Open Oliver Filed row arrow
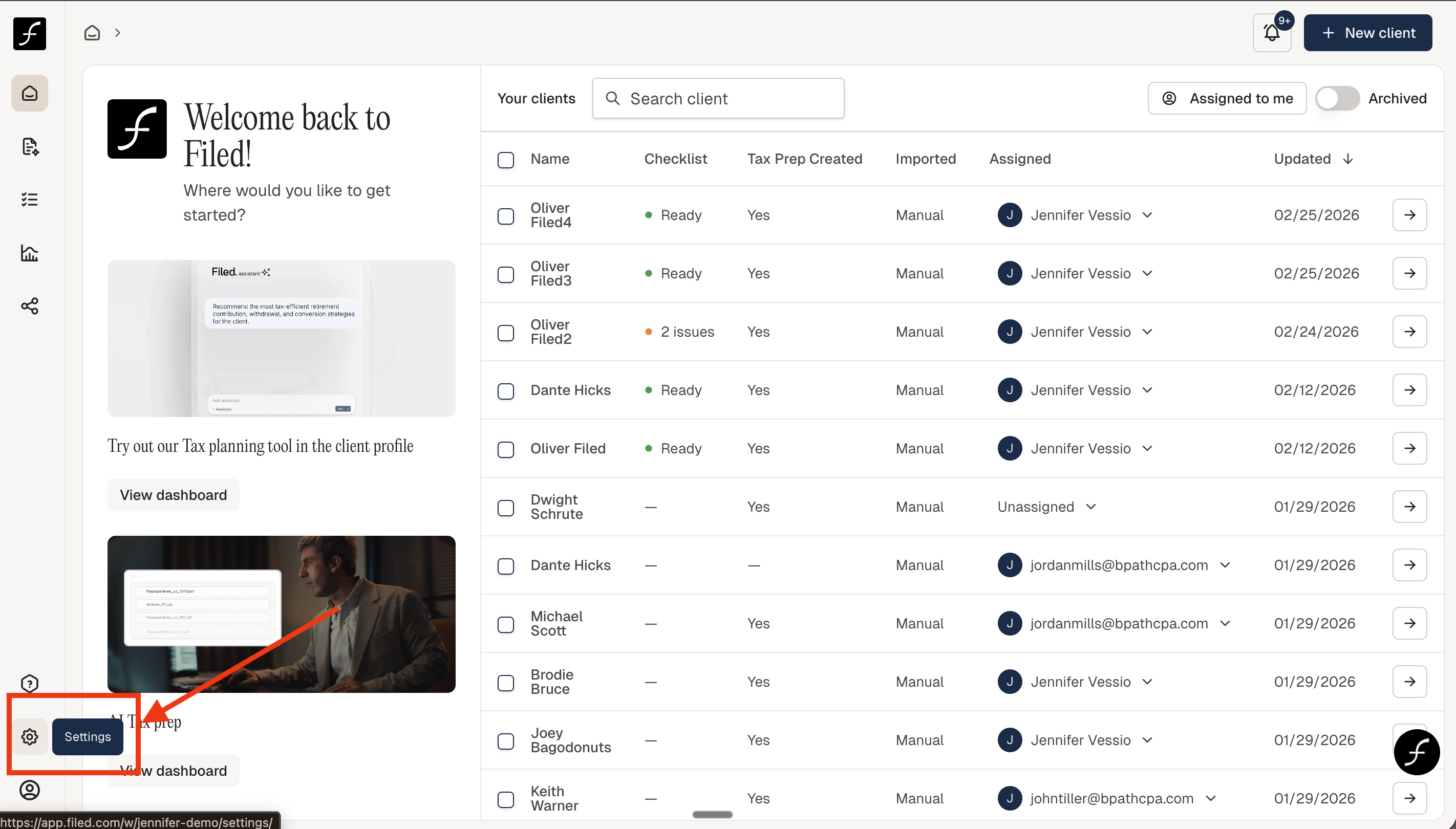Viewport: 1456px width, 829px height. pyautogui.click(x=1409, y=449)
